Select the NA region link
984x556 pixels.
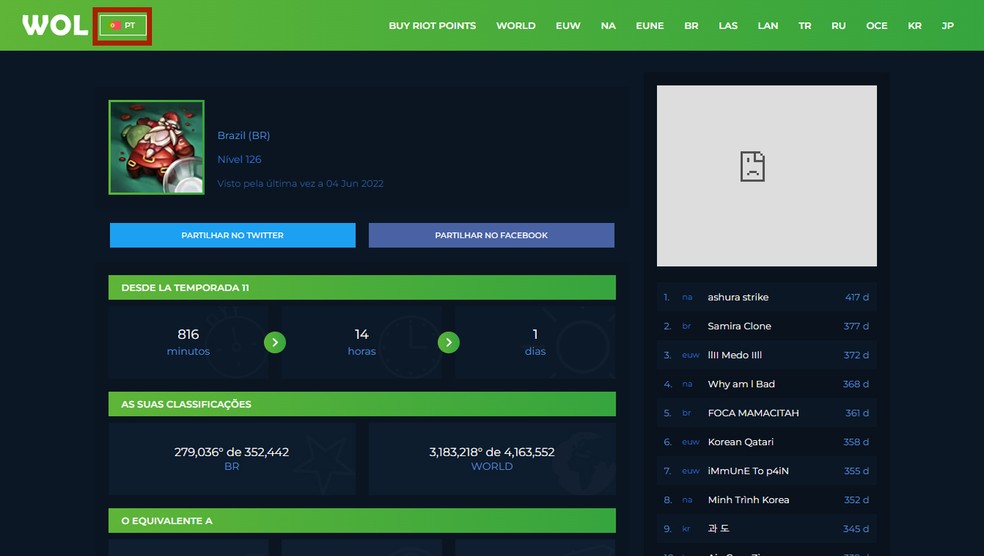click(608, 26)
